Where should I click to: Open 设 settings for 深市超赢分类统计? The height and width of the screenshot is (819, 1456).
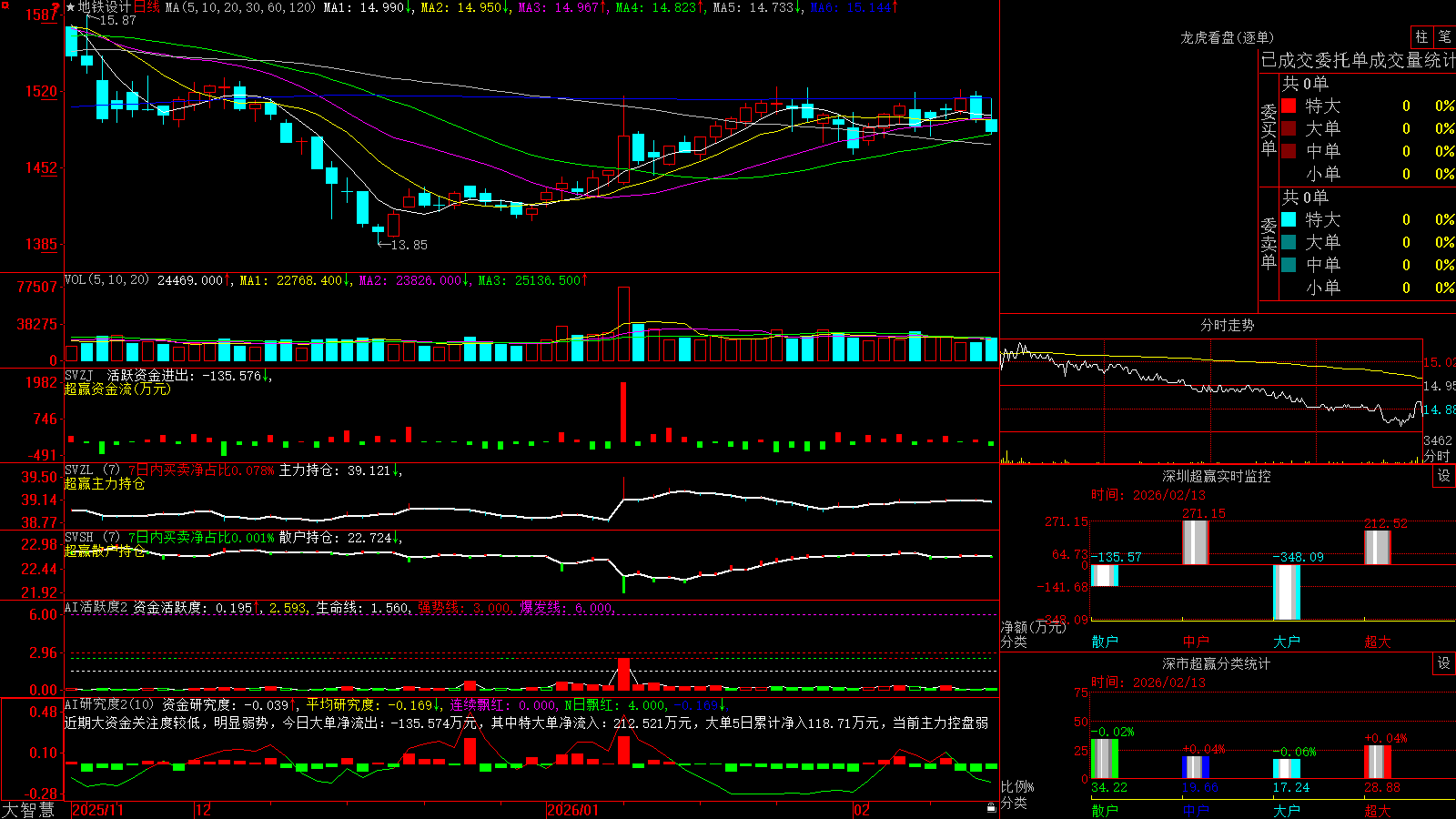pyautogui.click(x=1444, y=663)
